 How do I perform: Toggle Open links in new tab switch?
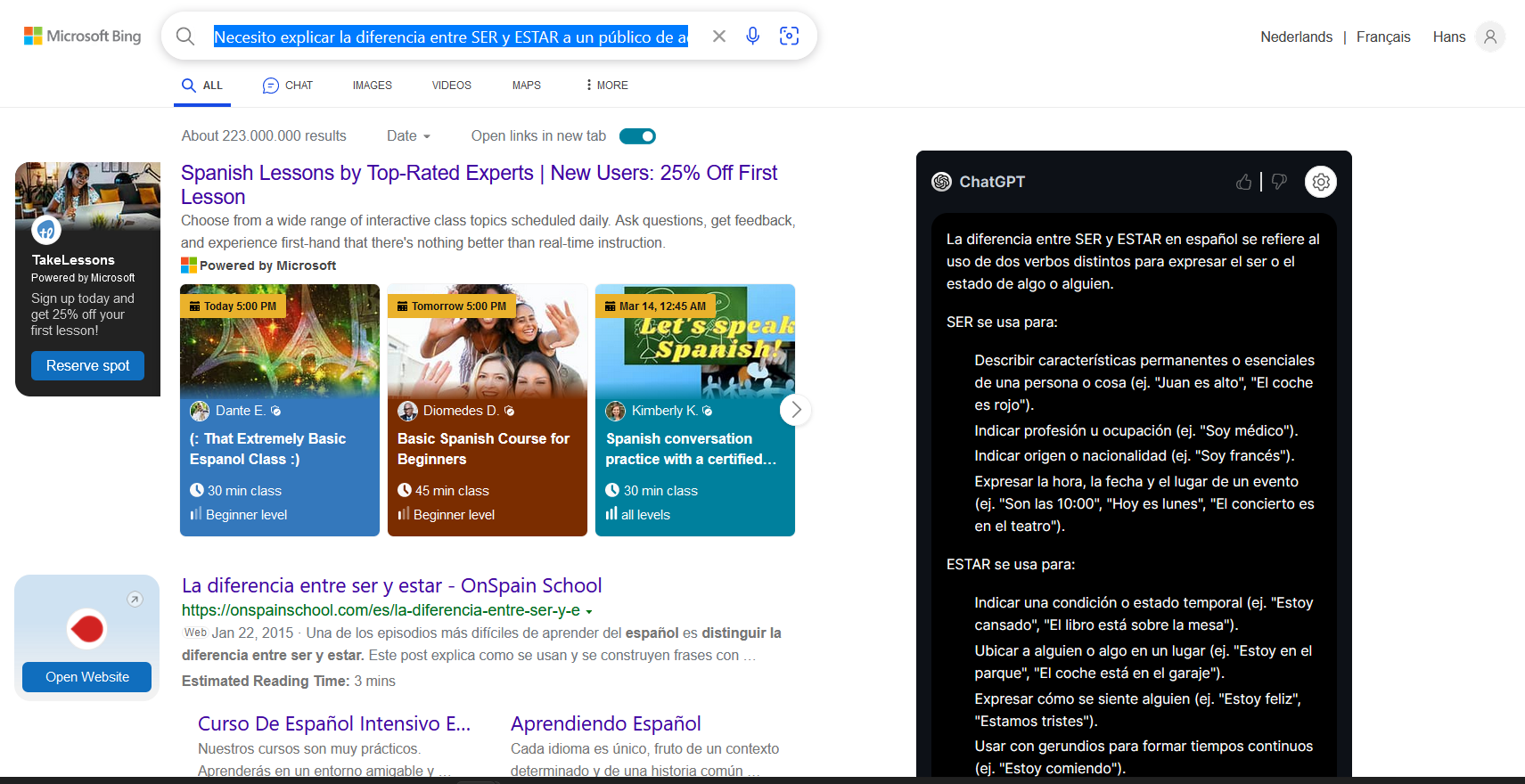[637, 136]
